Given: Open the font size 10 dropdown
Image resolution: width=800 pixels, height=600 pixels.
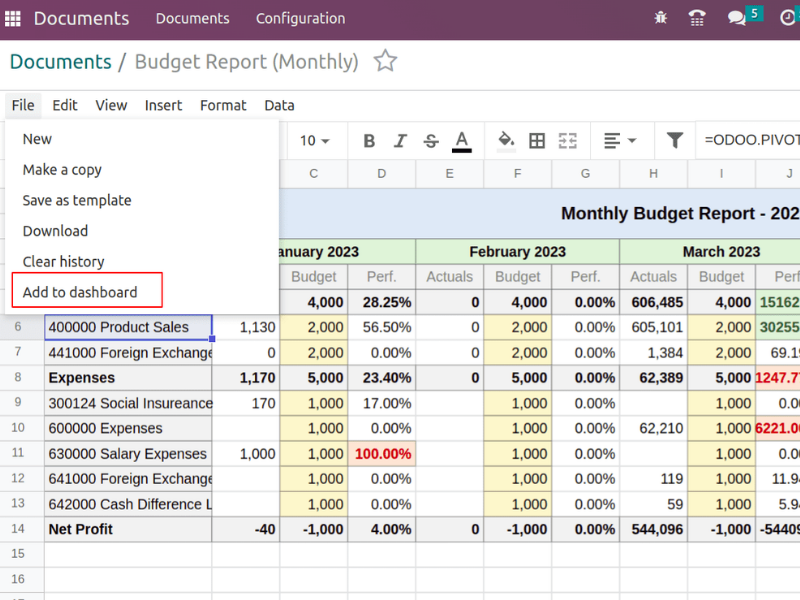Looking at the screenshot, I should pos(315,141).
